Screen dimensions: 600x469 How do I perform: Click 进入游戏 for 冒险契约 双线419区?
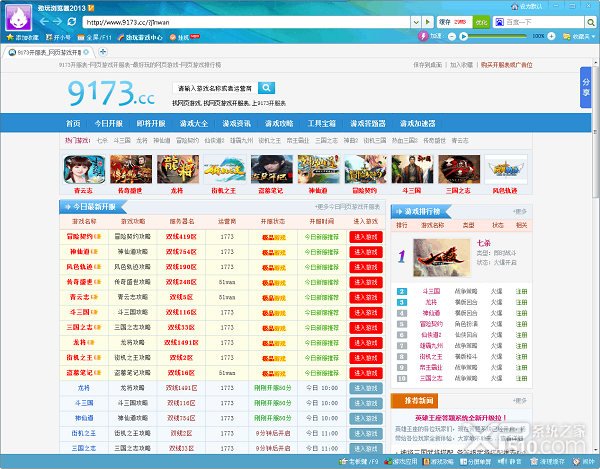point(366,237)
